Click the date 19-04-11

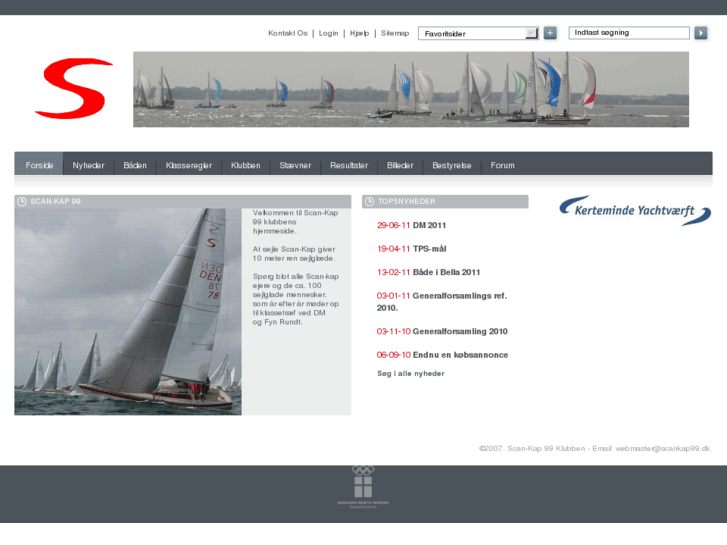(393, 249)
